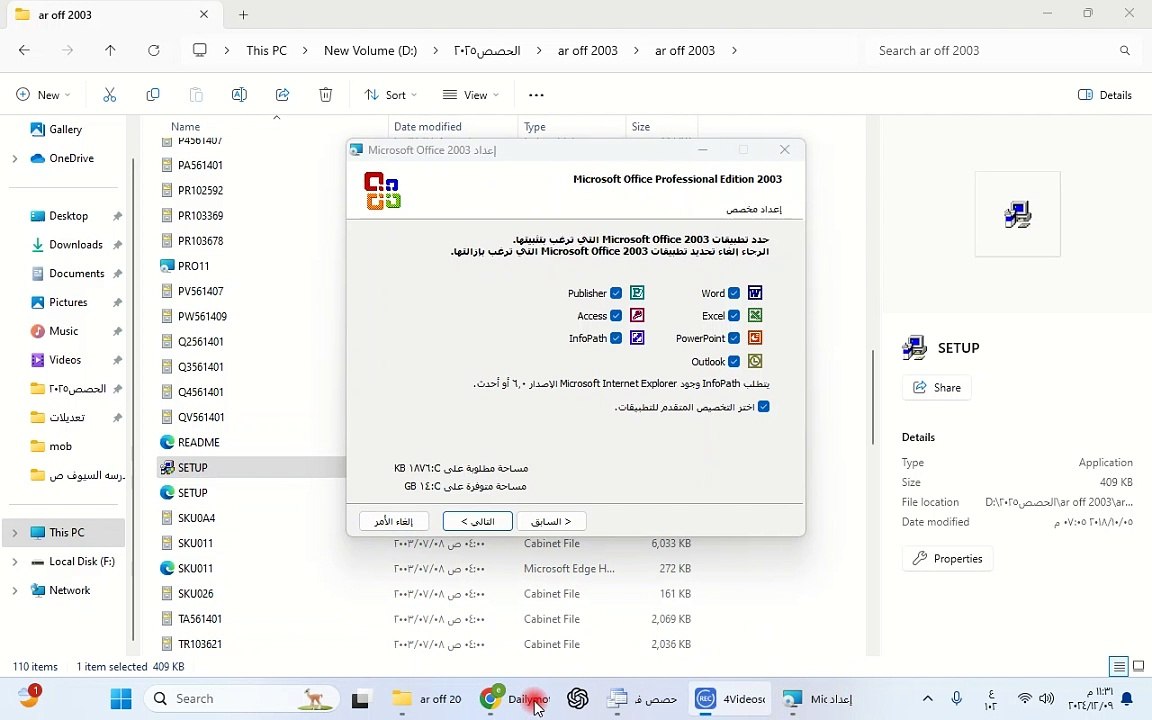
Task: Switch to large thumbnails view in status bar
Action: click(x=1138, y=666)
